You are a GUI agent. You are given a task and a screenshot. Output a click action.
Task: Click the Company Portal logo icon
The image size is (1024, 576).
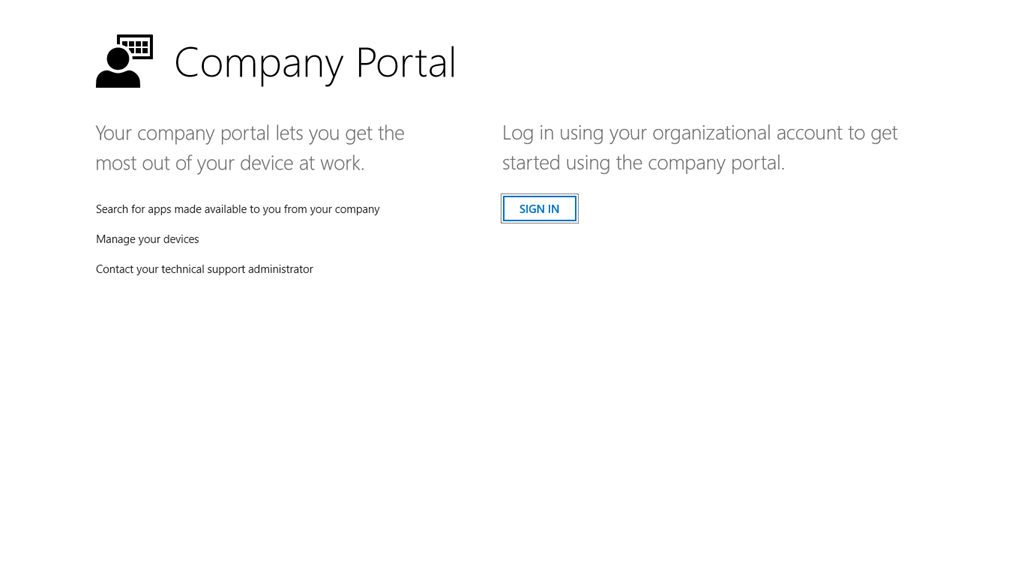[124, 61]
